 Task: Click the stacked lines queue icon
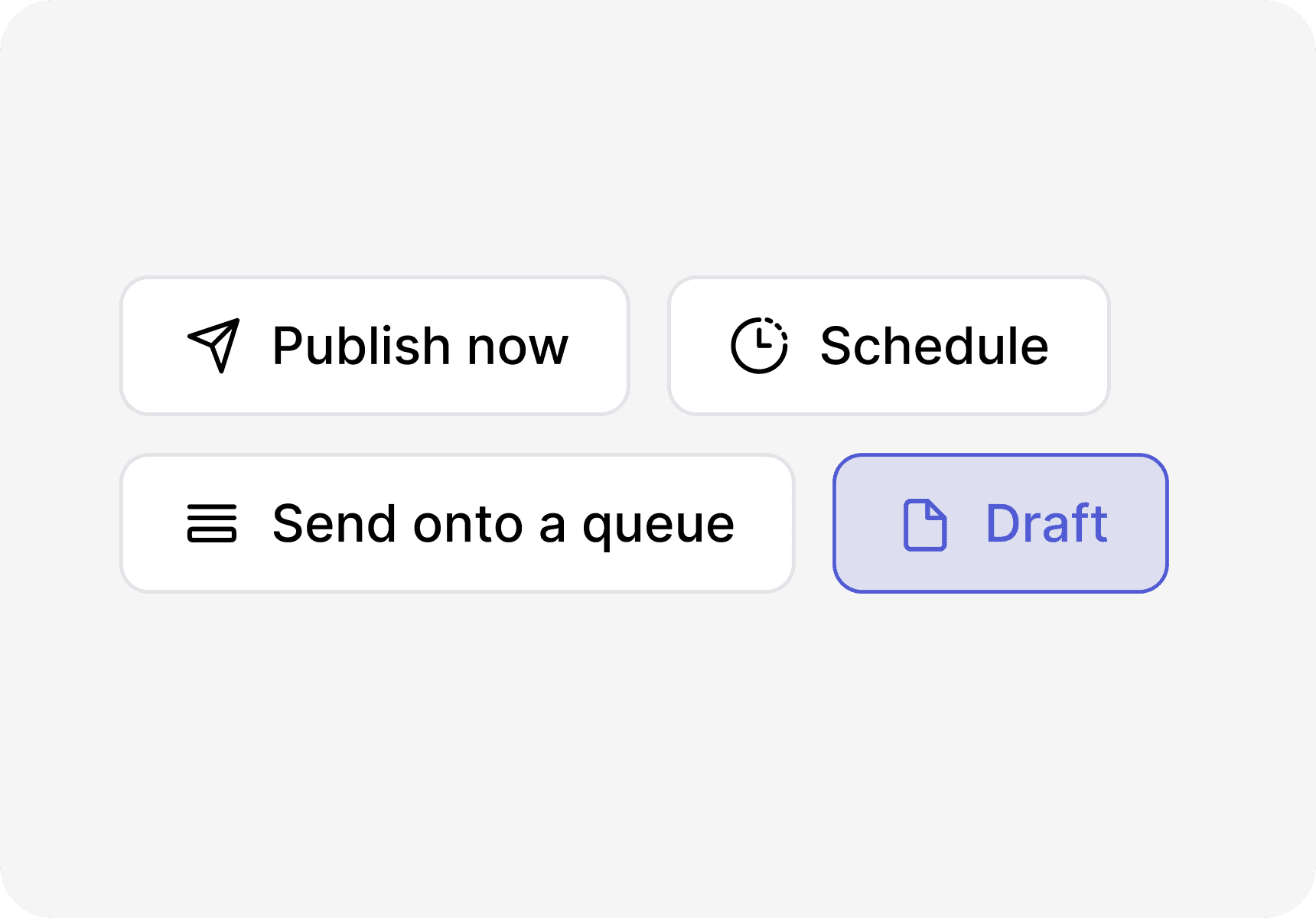coord(212,523)
